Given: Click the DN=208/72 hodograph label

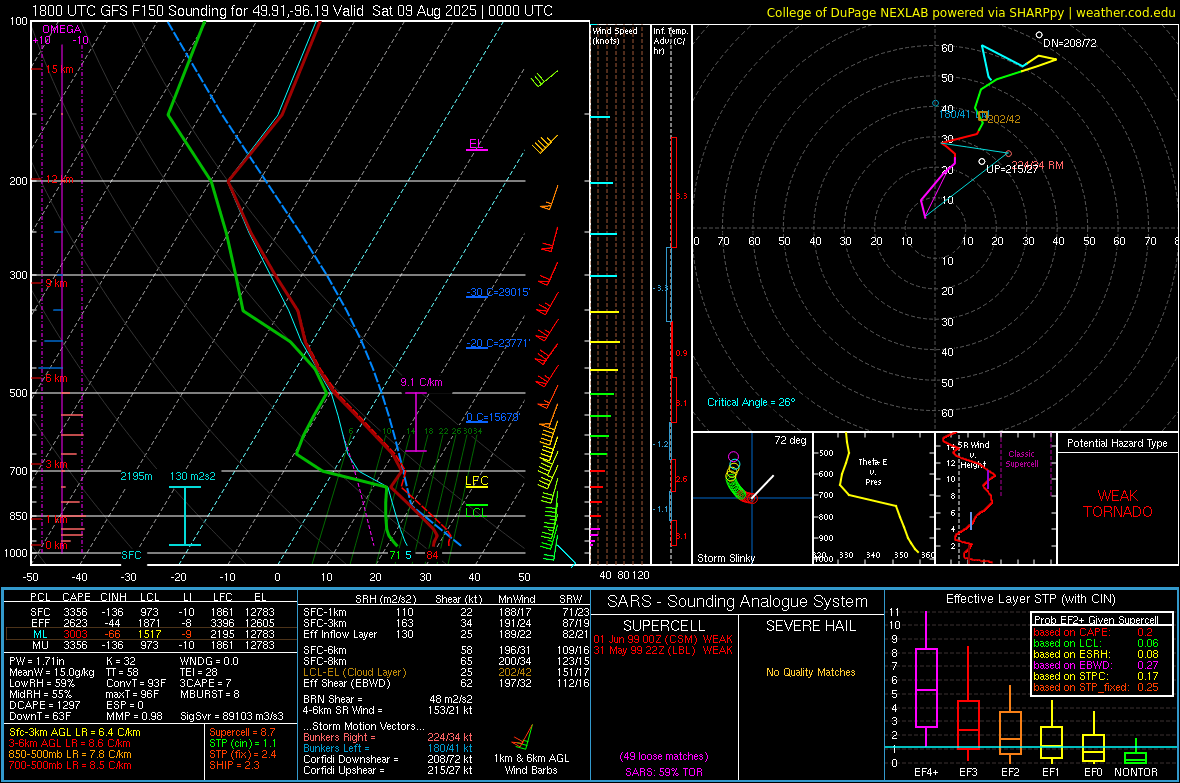Looking at the screenshot, I should [1069, 44].
